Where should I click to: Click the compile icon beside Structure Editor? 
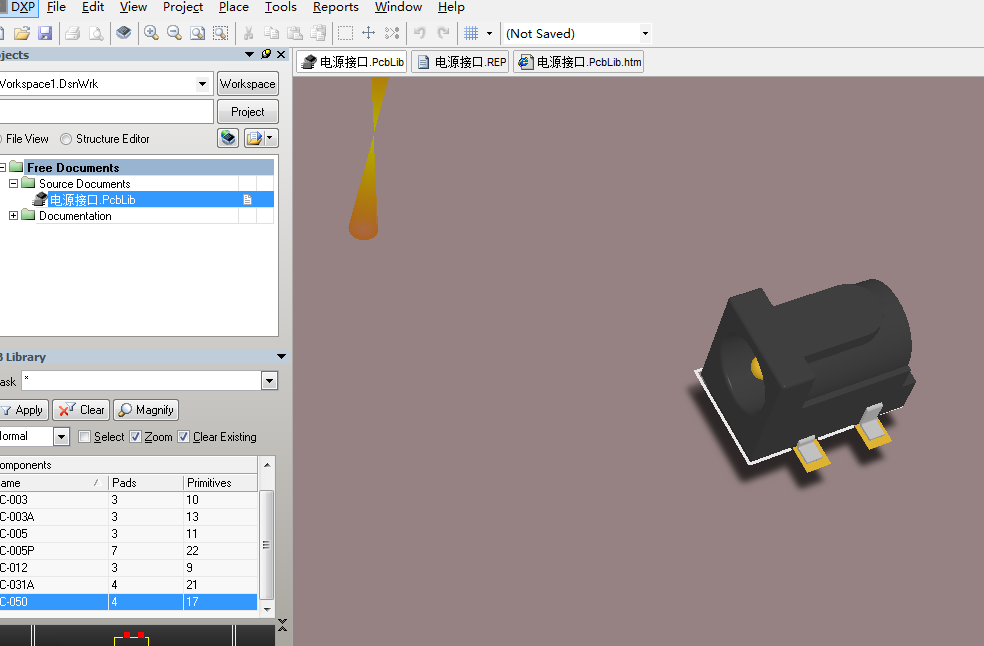(228, 138)
